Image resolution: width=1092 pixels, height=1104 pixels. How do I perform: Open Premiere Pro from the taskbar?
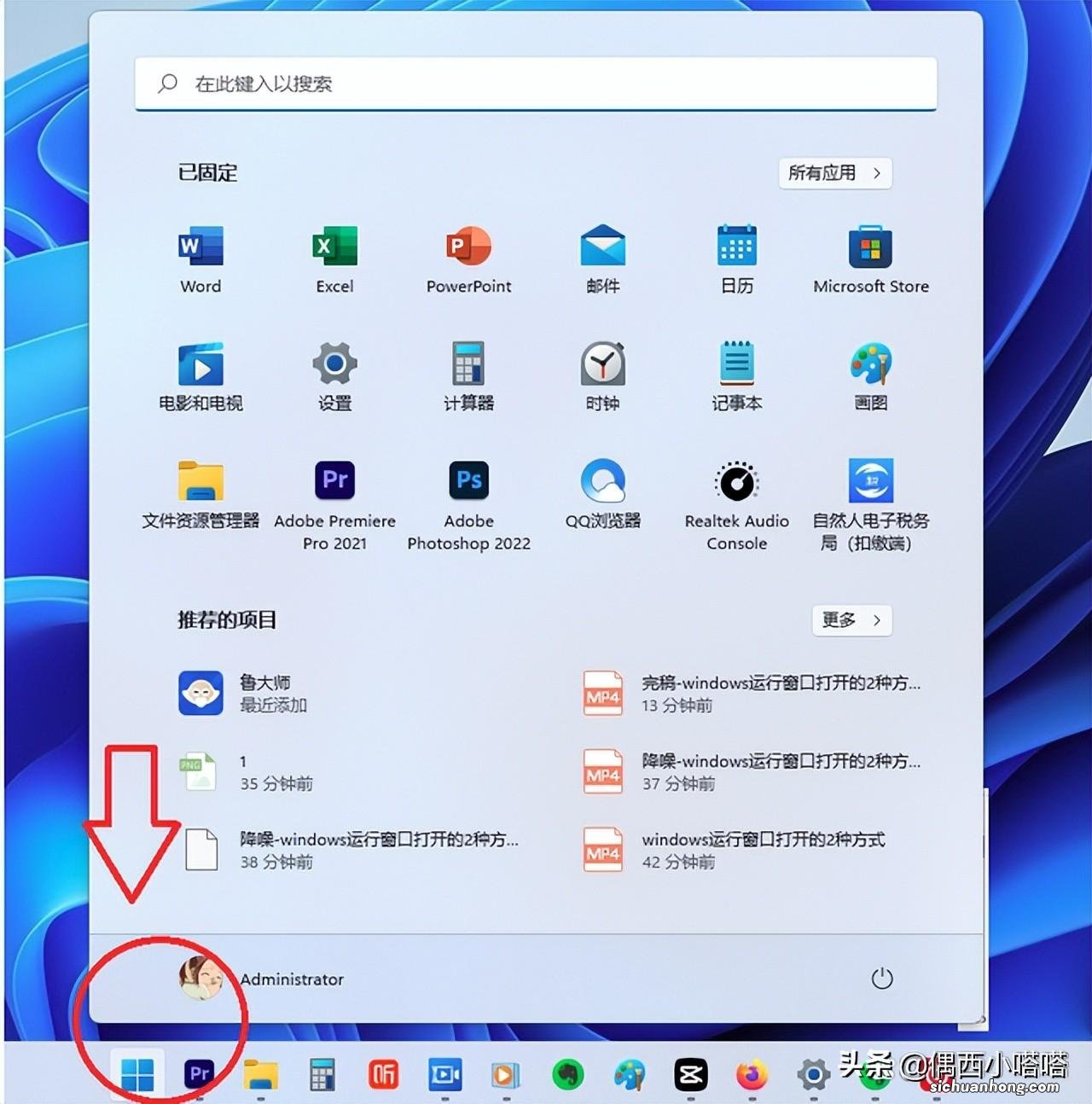point(200,1074)
